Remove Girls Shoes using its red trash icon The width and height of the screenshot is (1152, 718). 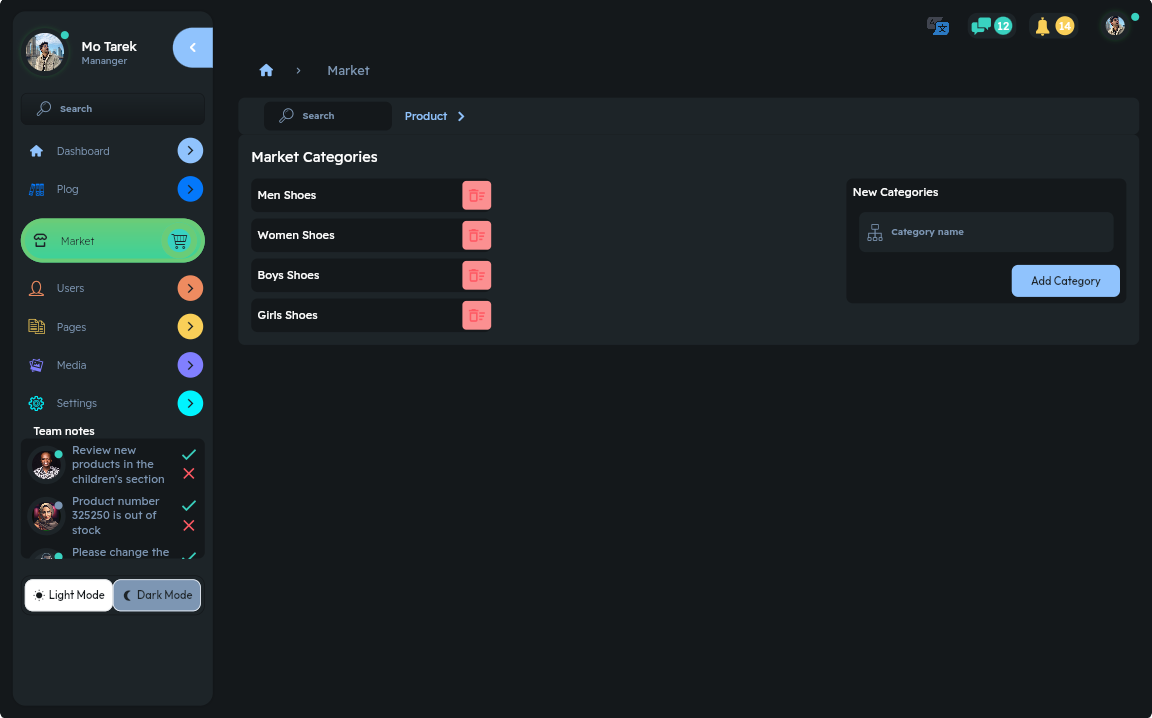click(476, 315)
